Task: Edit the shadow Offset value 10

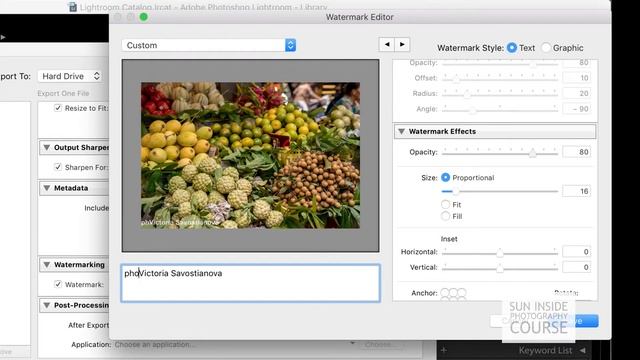Action: point(576,78)
